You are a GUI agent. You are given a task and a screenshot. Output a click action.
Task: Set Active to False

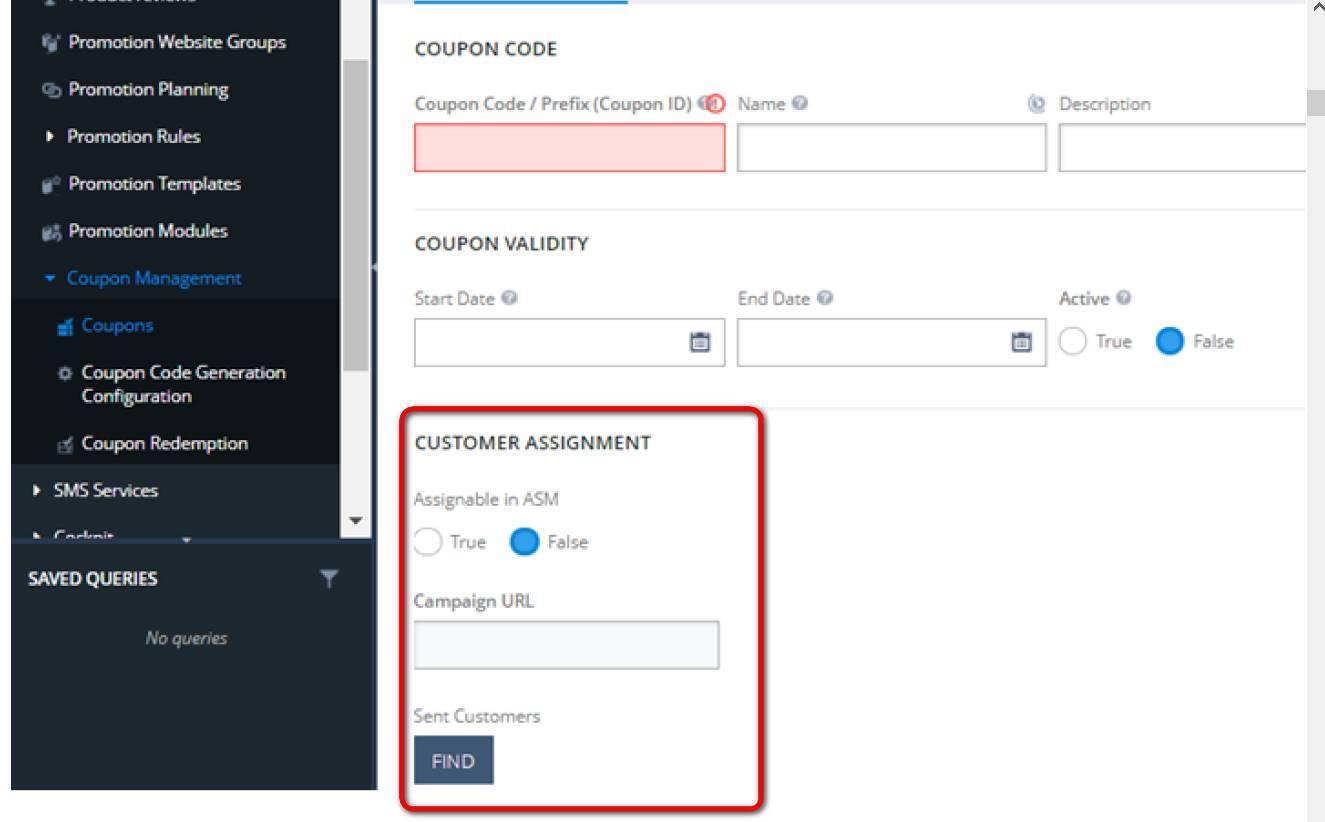coord(1168,342)
